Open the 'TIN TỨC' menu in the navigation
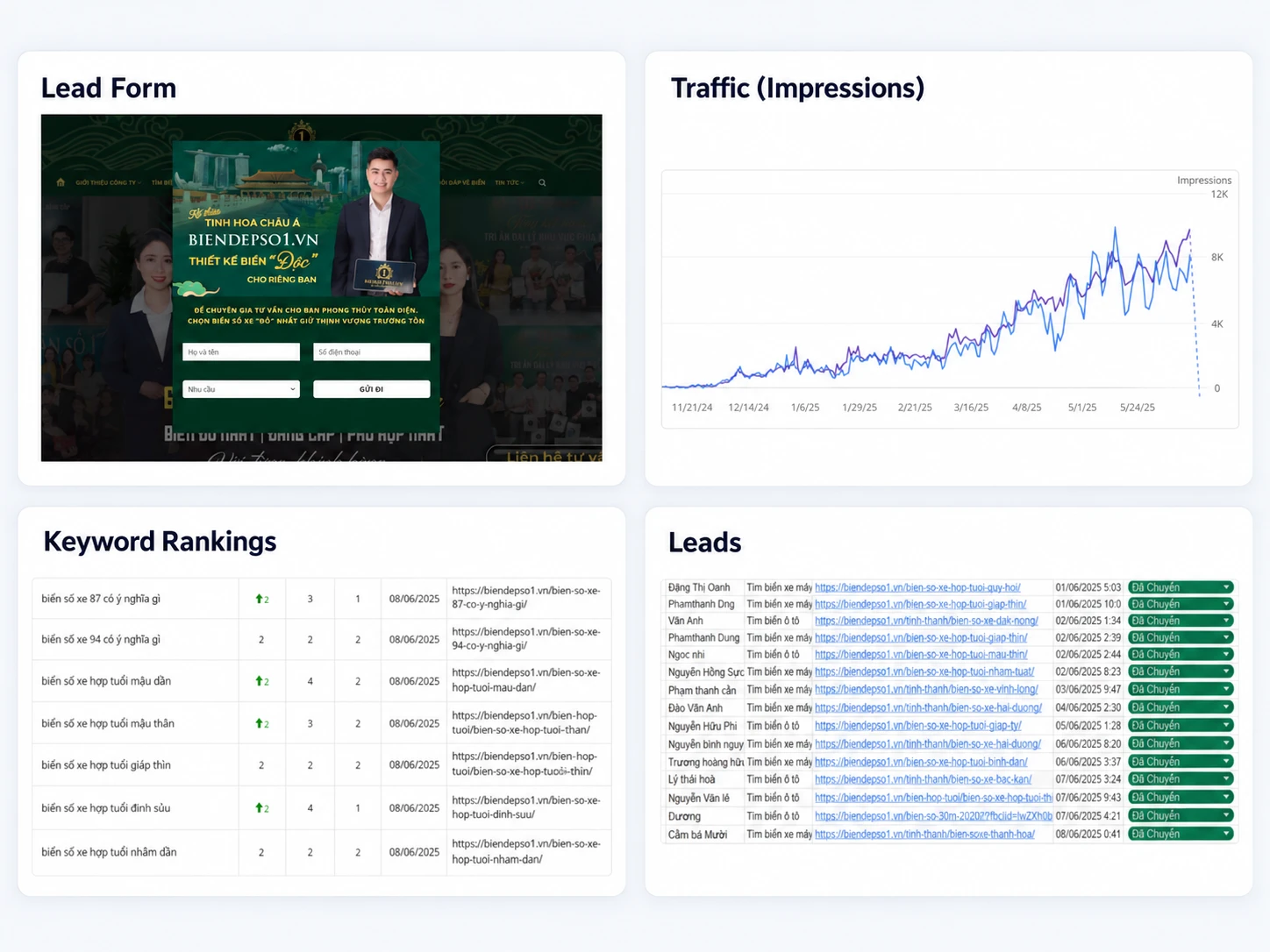Image resolution: width=1270 pixels, height=952 pixels. click(509, 182)
